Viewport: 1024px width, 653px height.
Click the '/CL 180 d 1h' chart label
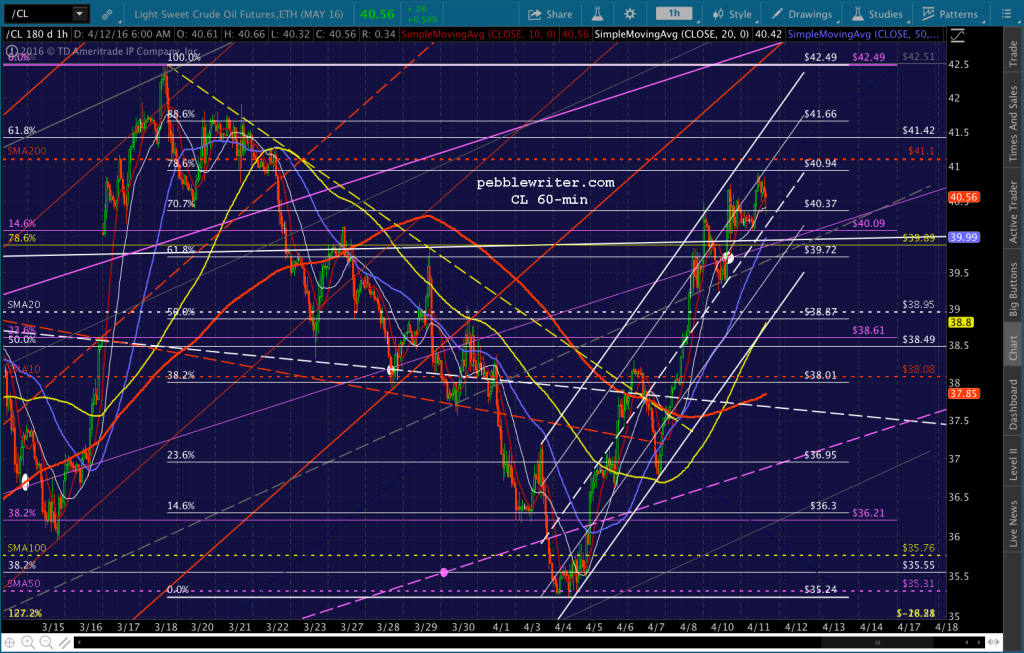pyautogui.click(x=37, y=34)
